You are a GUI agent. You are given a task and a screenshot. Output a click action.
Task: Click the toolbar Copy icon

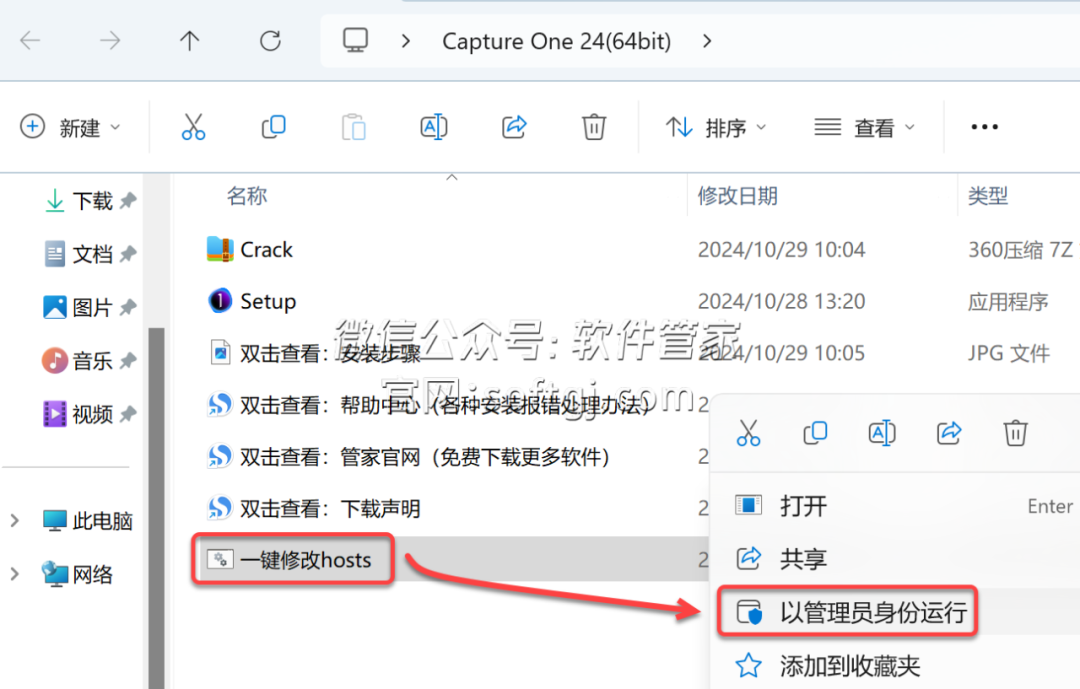click(273, 127)
